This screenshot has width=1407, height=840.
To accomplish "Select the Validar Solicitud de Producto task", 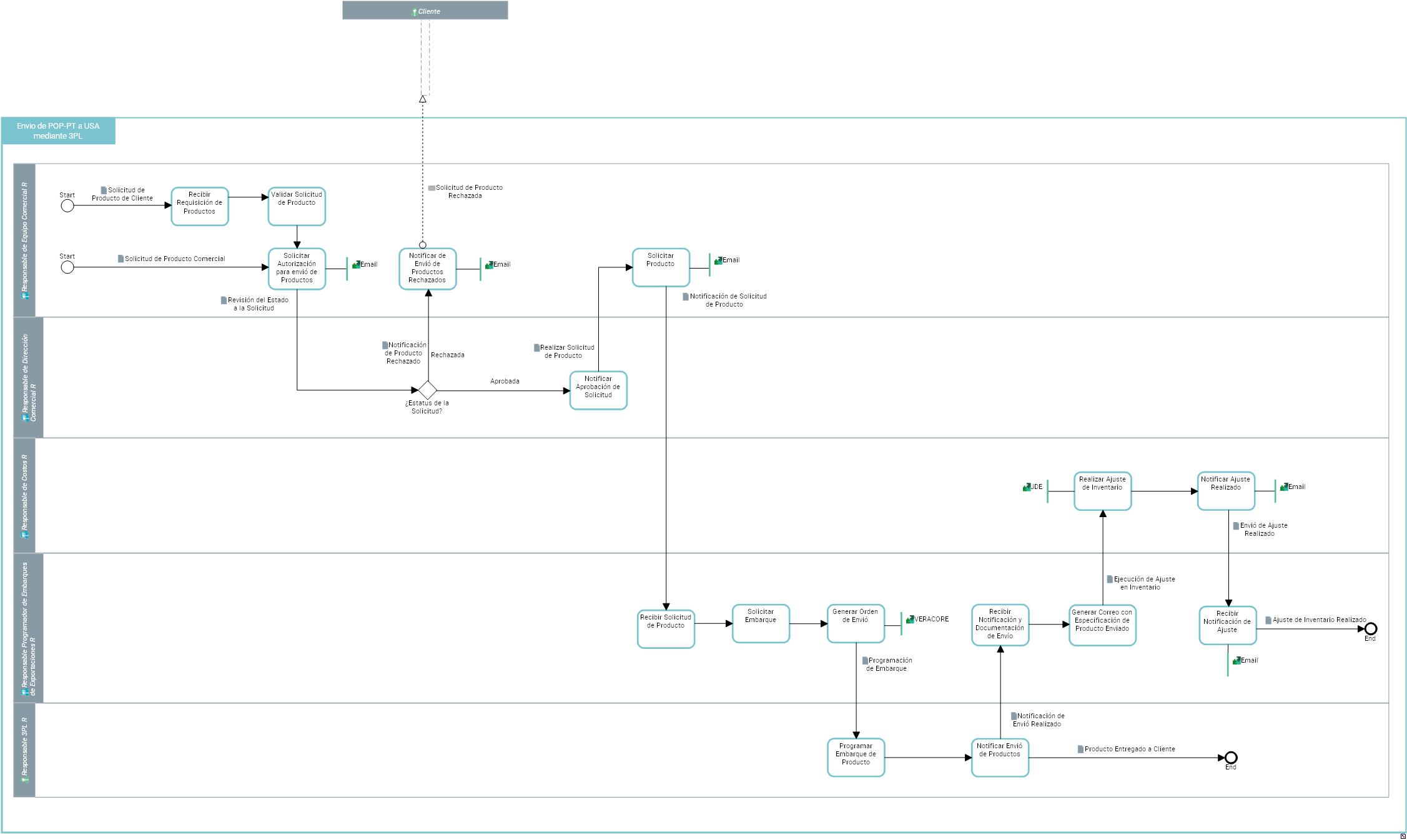I will pyautogui.click(x=297, y=206).
